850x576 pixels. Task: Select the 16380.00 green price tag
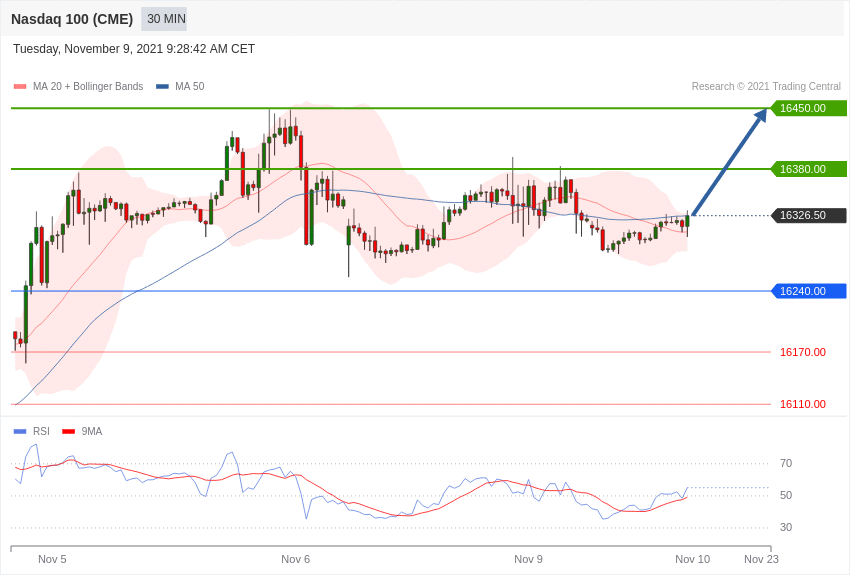pyautogui.click(x=808, y=169)
